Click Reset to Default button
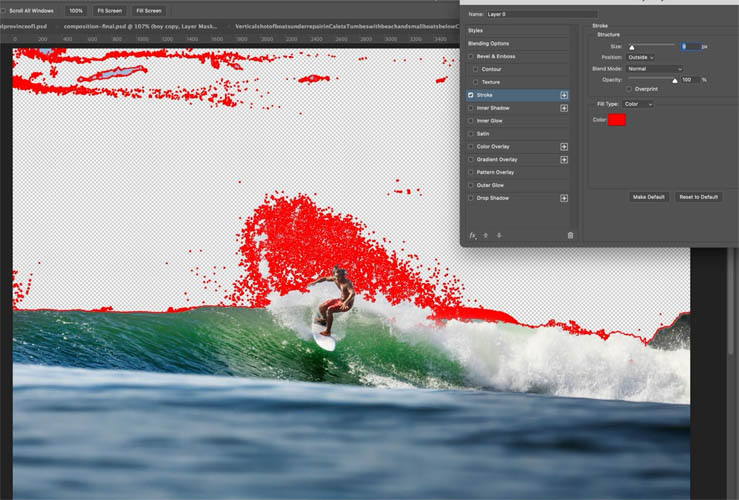The image size is (739, 500). pyautogui.click(x=698, y=197)
